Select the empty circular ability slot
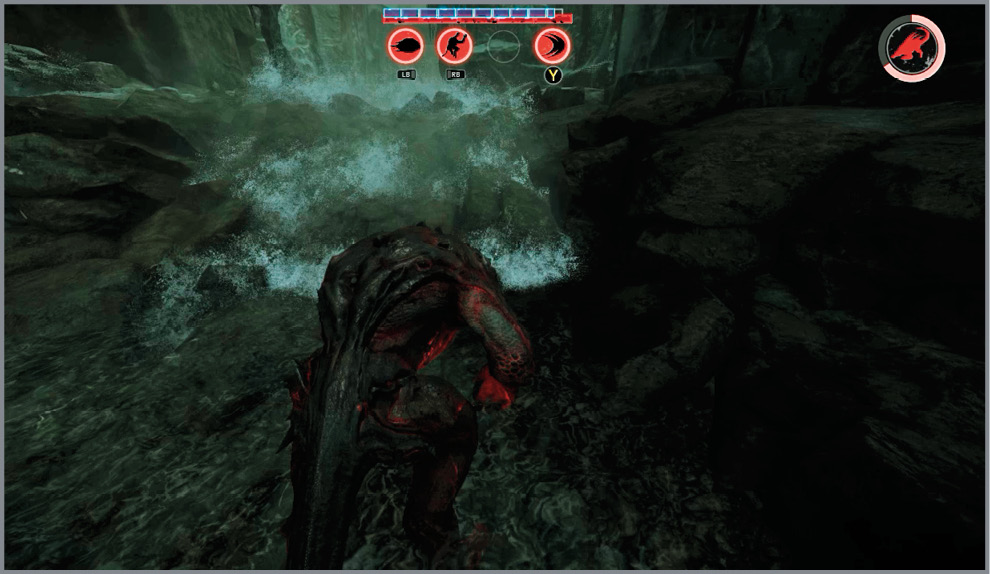The width and height of the screenshot is (990, 574). click(504, 46)
